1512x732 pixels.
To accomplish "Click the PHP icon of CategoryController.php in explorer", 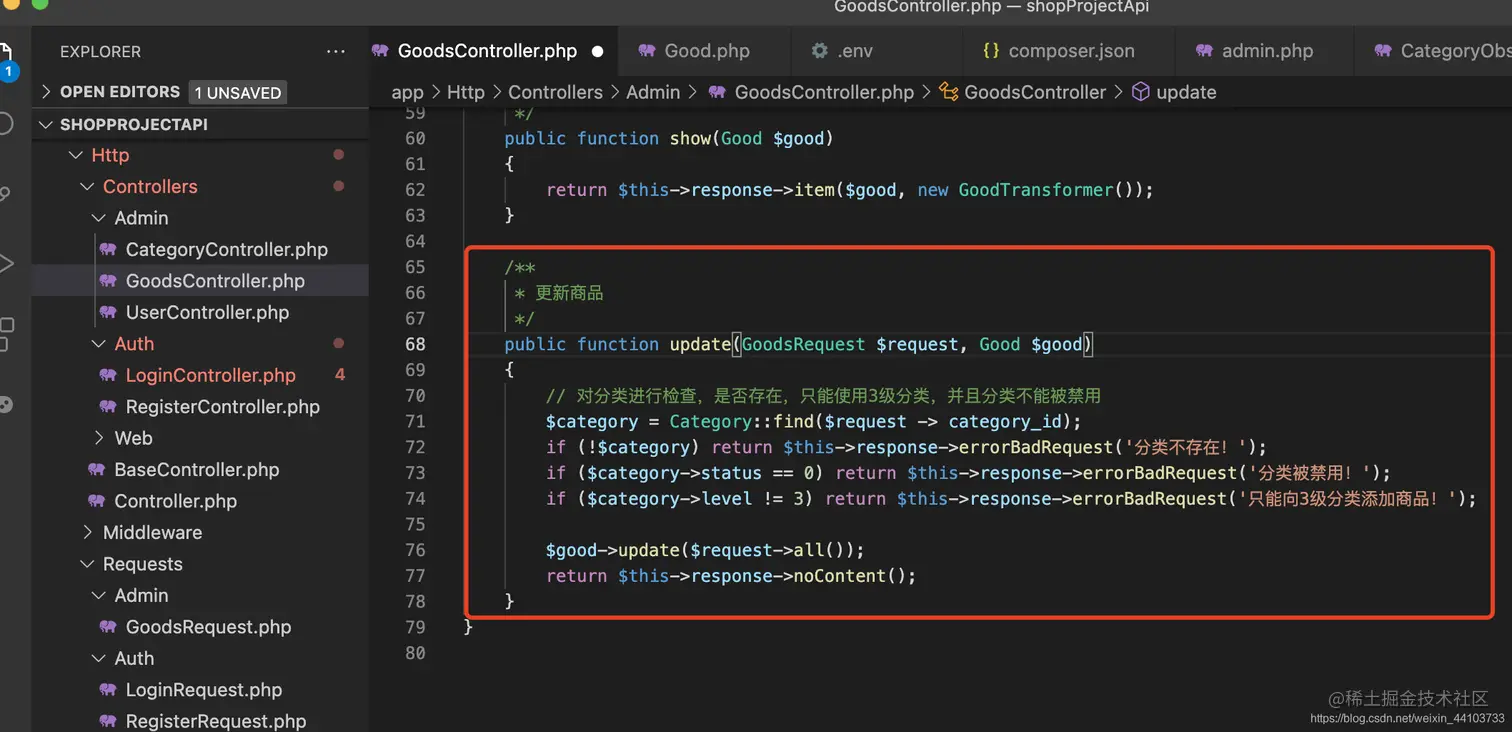I will [108, 249].
